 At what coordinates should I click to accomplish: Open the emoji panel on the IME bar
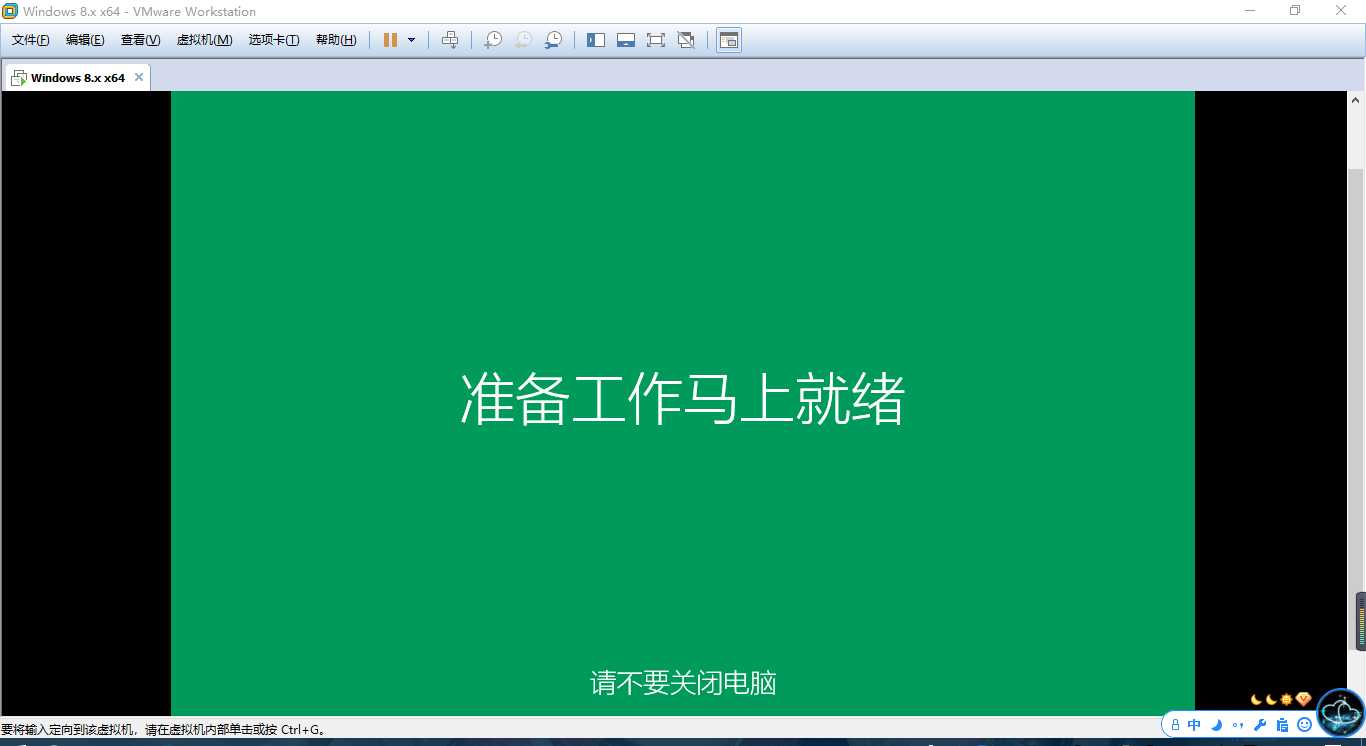click(x=1303, y=725)
